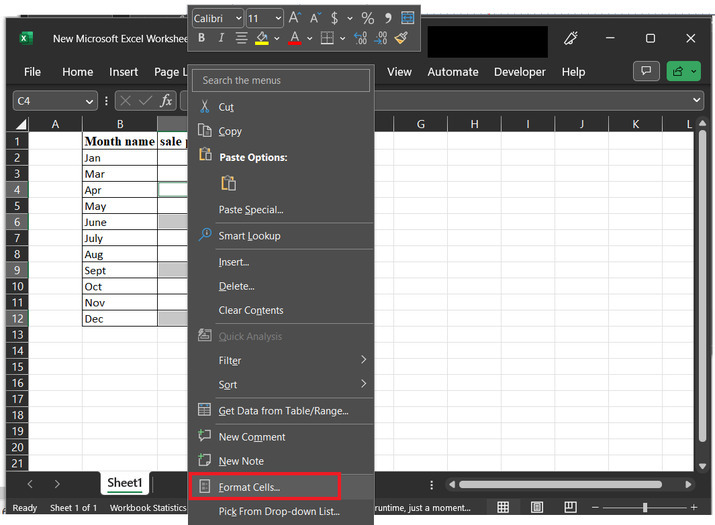Screen dimensions: 715x525
Task: Click the Increase Font Size icon
Action: (295, 18)
